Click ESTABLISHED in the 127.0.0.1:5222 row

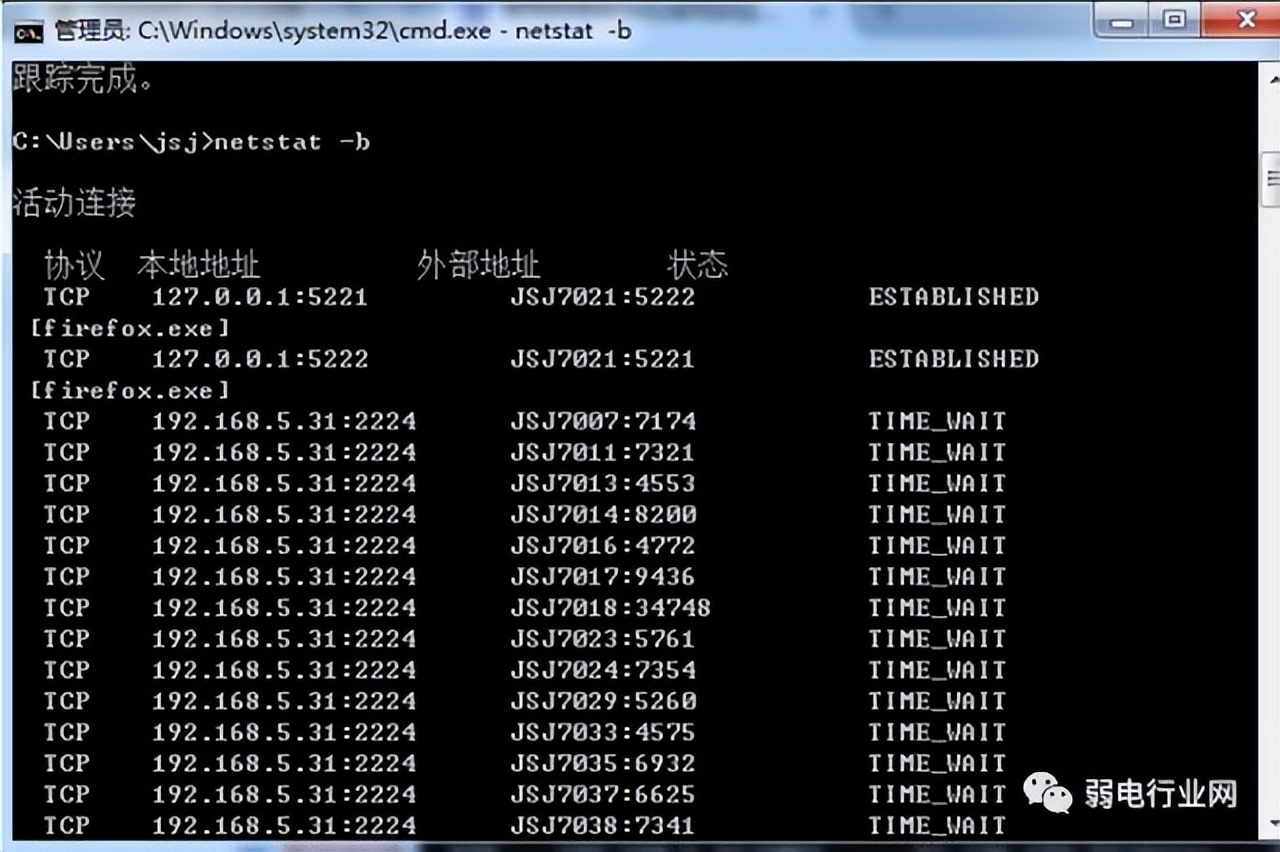(x=954, y=359)
